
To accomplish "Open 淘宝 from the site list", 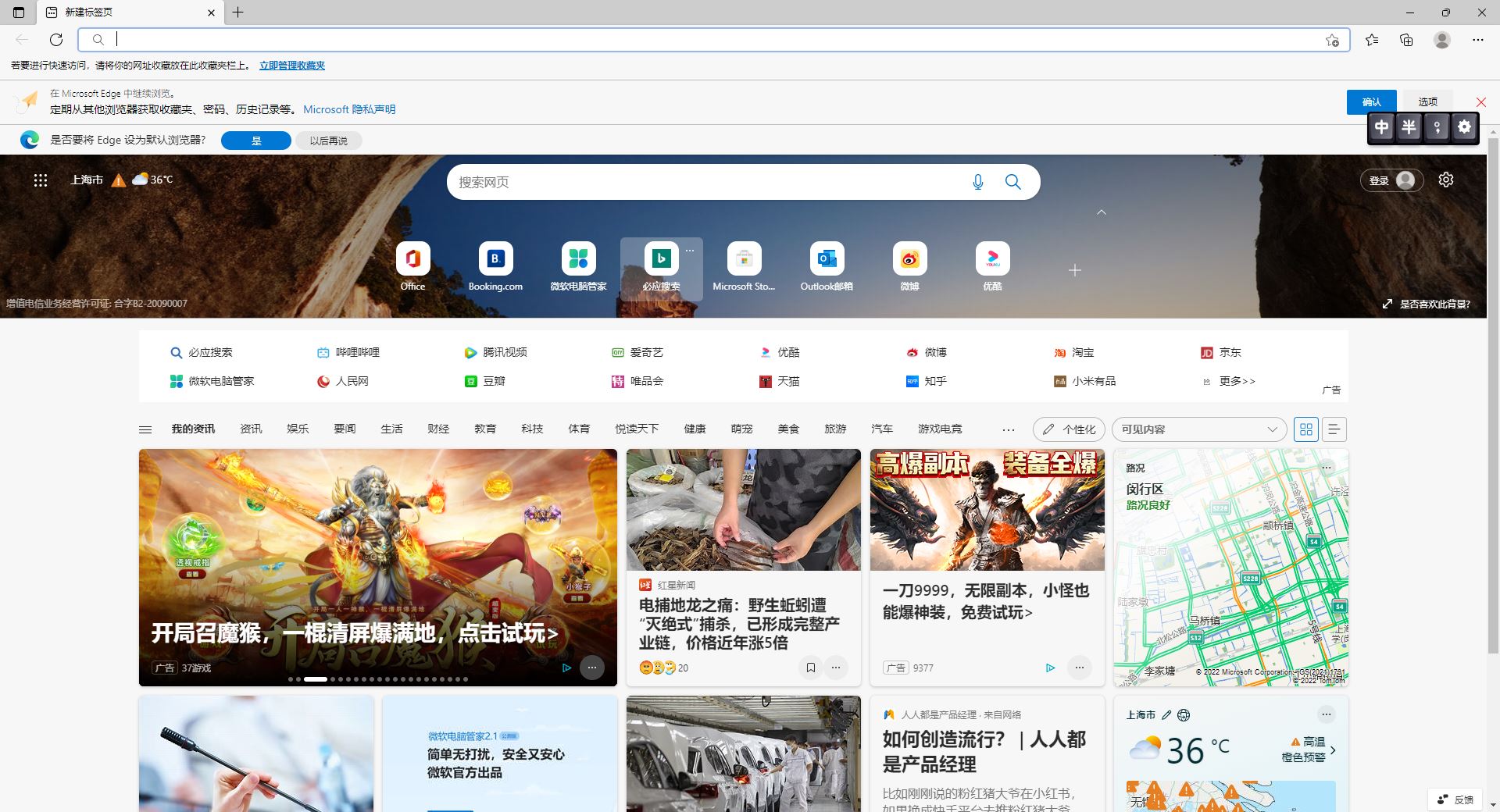I will tap(1082, 352).
